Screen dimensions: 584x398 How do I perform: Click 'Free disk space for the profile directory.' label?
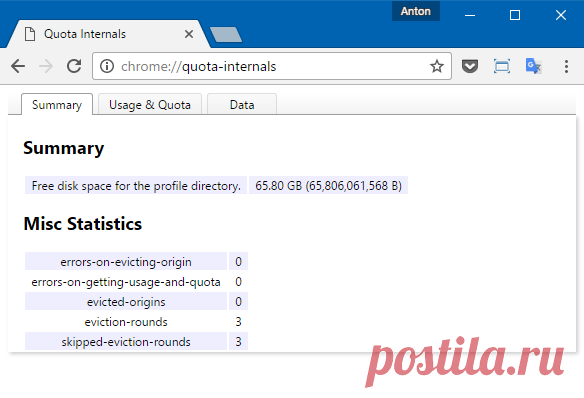click(x=136, y=185)
